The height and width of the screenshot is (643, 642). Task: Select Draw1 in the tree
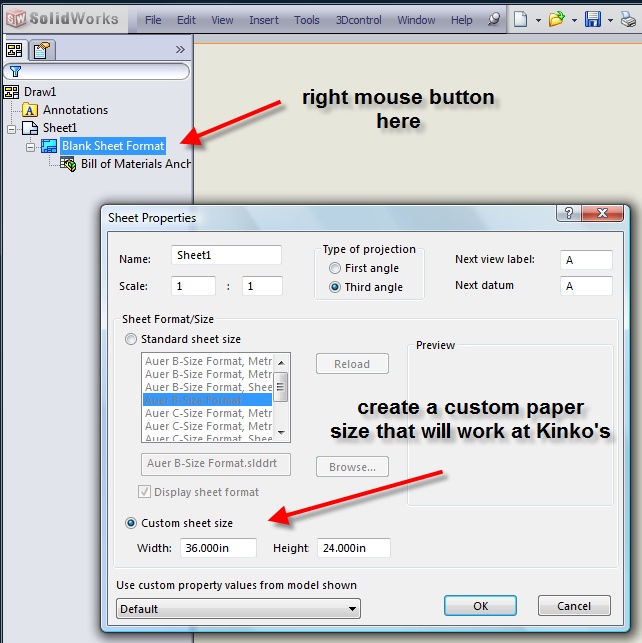[40, 92]
